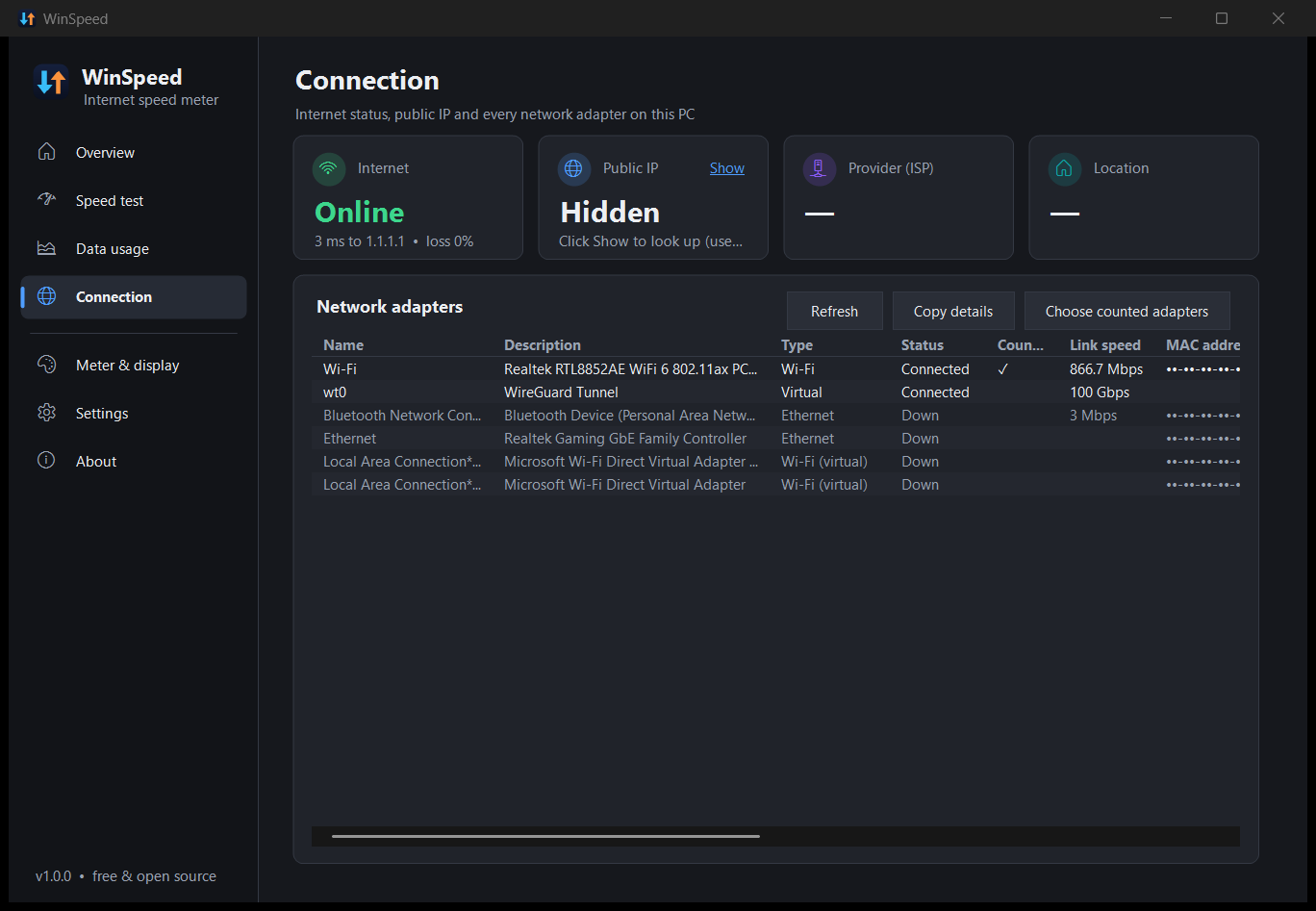Click the counted checkmark in the Wi-Fi row
This screenshot has height=911, width=1316.
[x=1003, y=369]
